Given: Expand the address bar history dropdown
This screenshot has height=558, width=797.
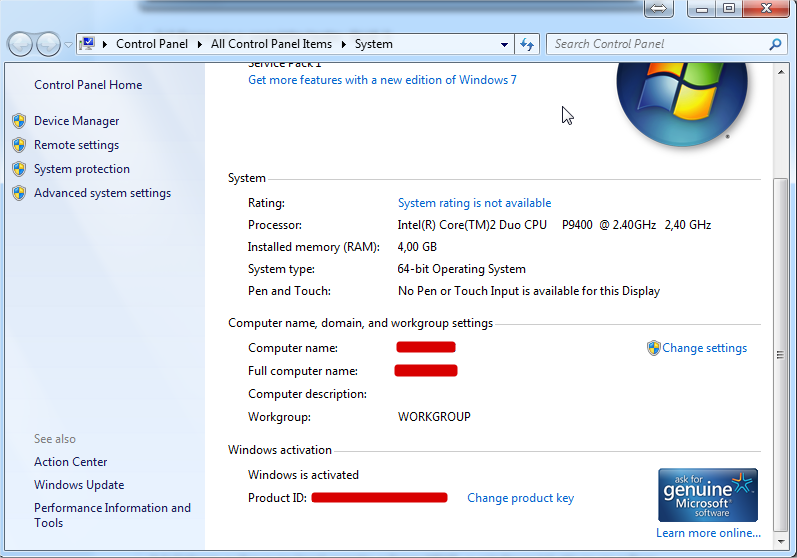Looking at the screenshot, I should pyautogui.click(x=505, y=45).
